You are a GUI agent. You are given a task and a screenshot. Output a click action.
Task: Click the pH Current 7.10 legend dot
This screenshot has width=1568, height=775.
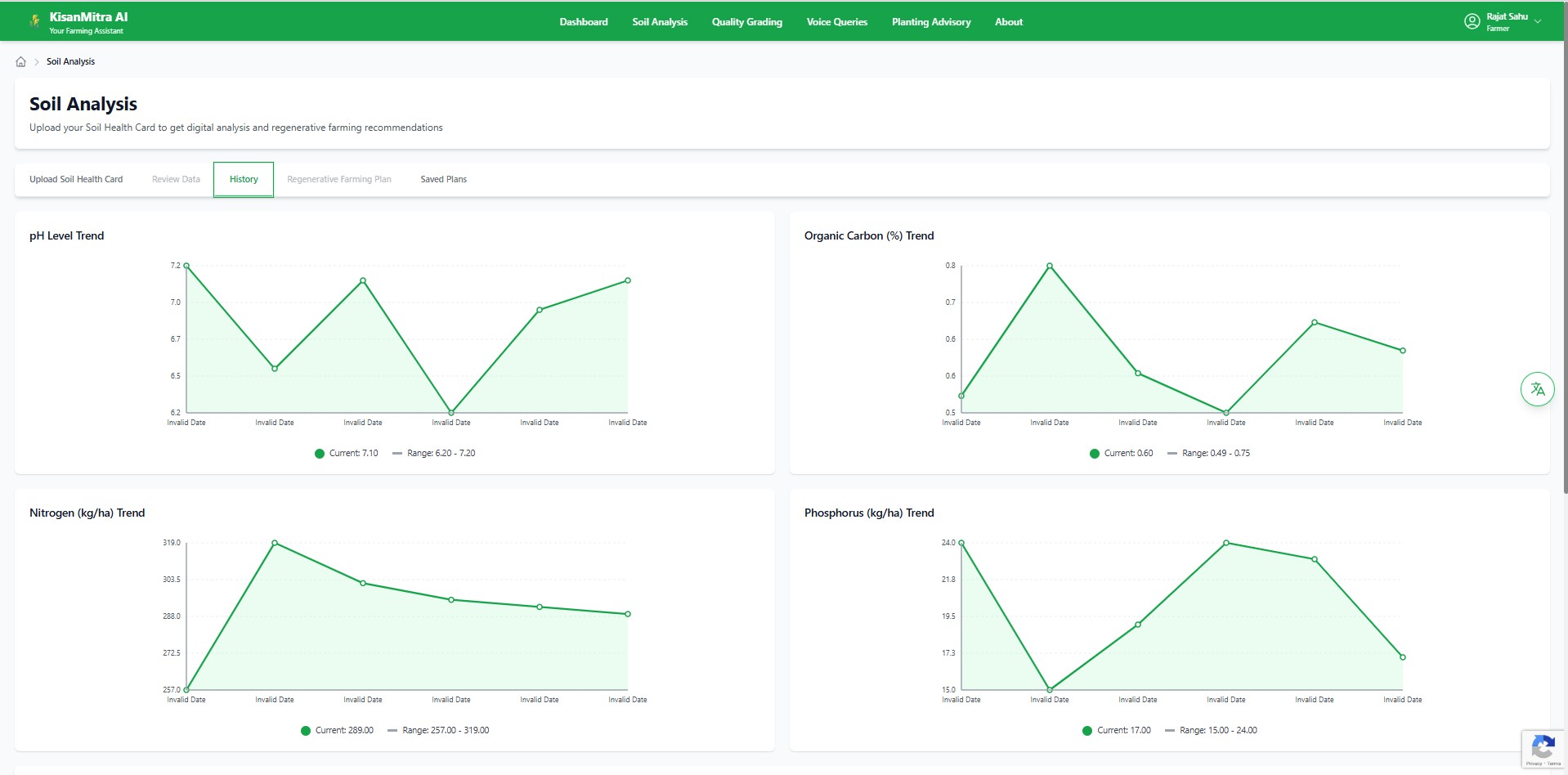[x=320, y=454]
